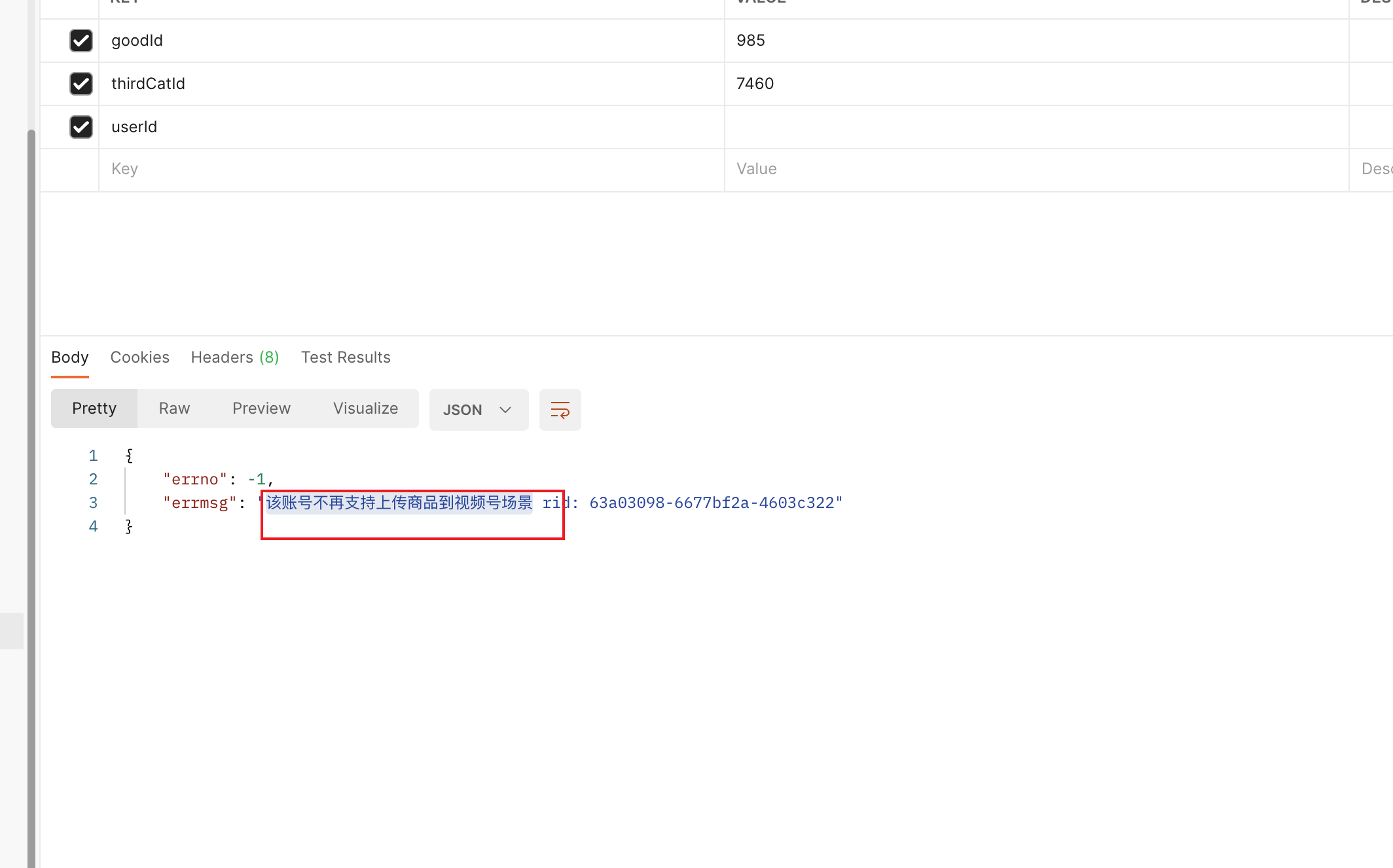The width and height of the screenshot is (1393, 868).
Task: Toggle the word wrap icon
Action: pos(560,410)
